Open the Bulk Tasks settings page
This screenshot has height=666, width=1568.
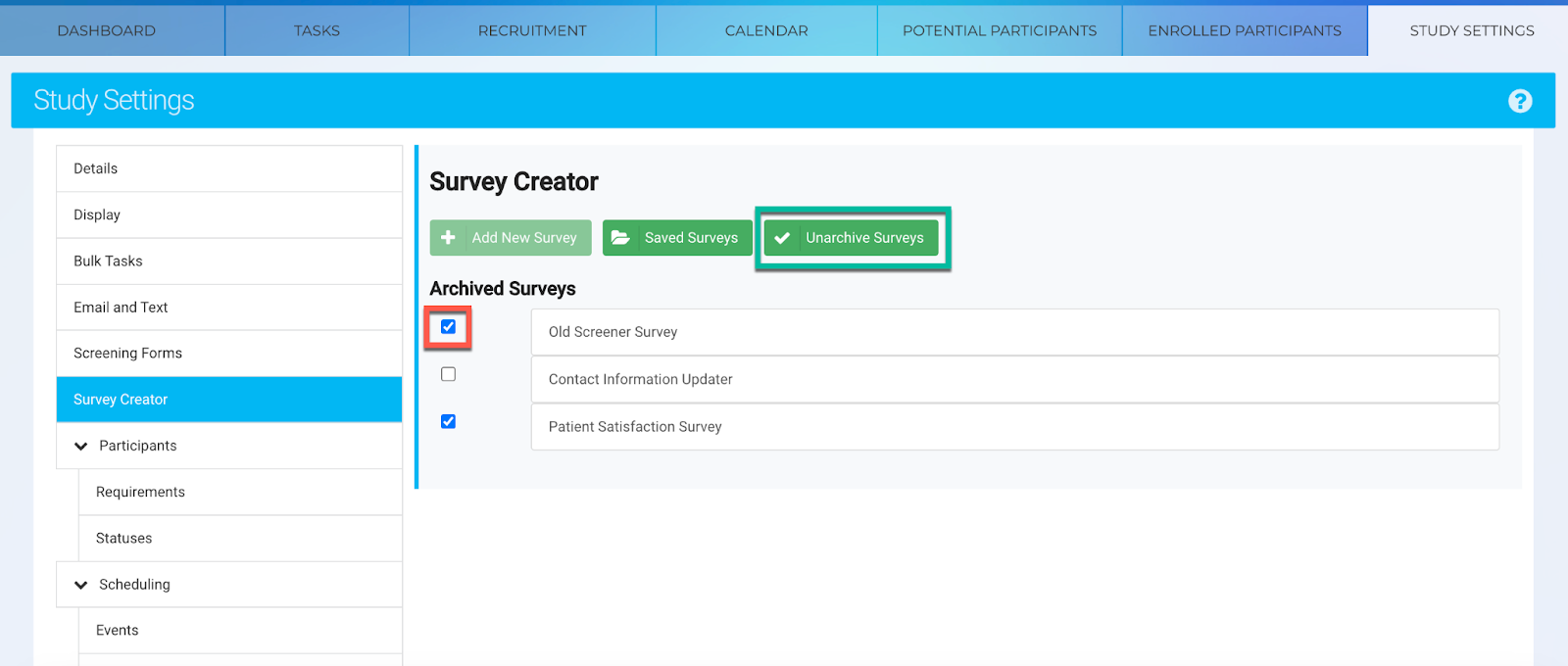pos(108,262)
